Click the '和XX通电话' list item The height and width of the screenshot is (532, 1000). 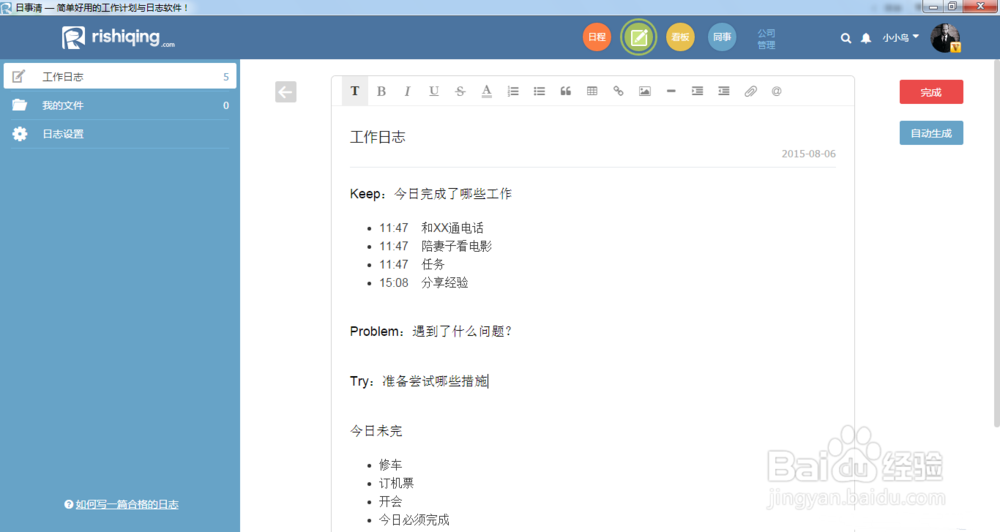coord(452,228)
